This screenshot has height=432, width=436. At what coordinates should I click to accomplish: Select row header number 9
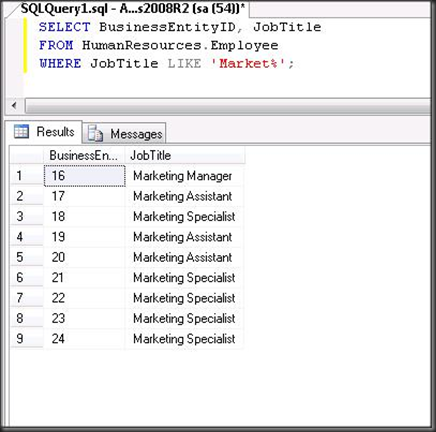[x=27, y=339]
